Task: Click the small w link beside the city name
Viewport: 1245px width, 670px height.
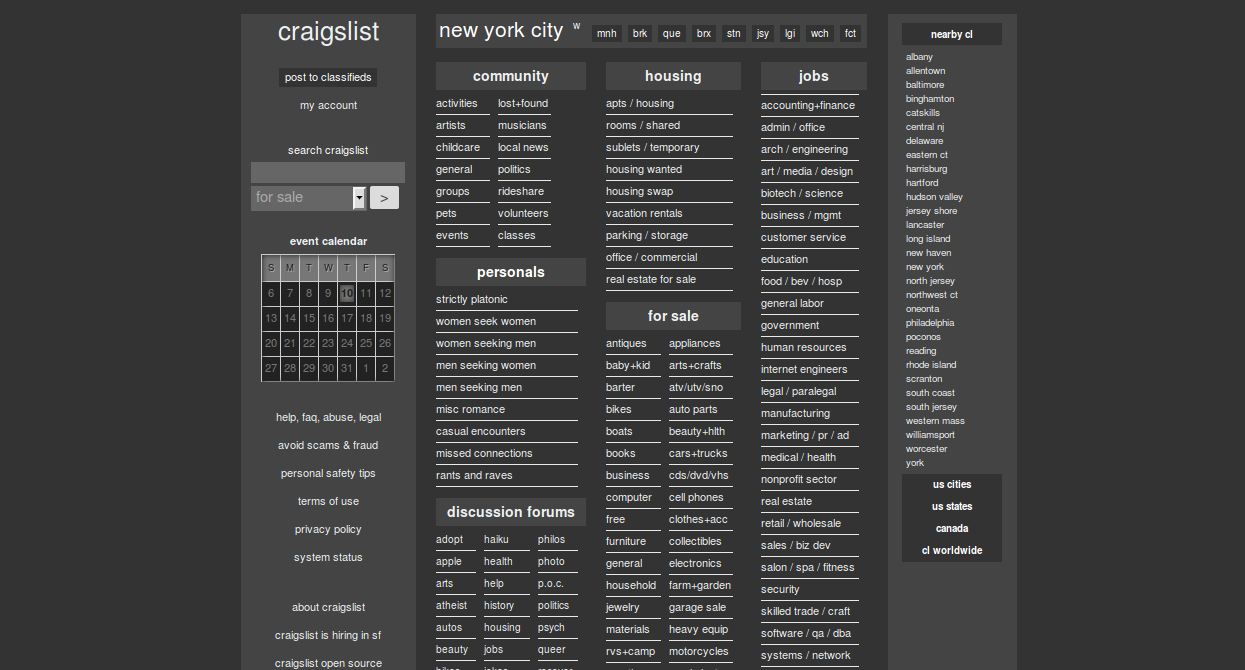Action: [576, 26]
